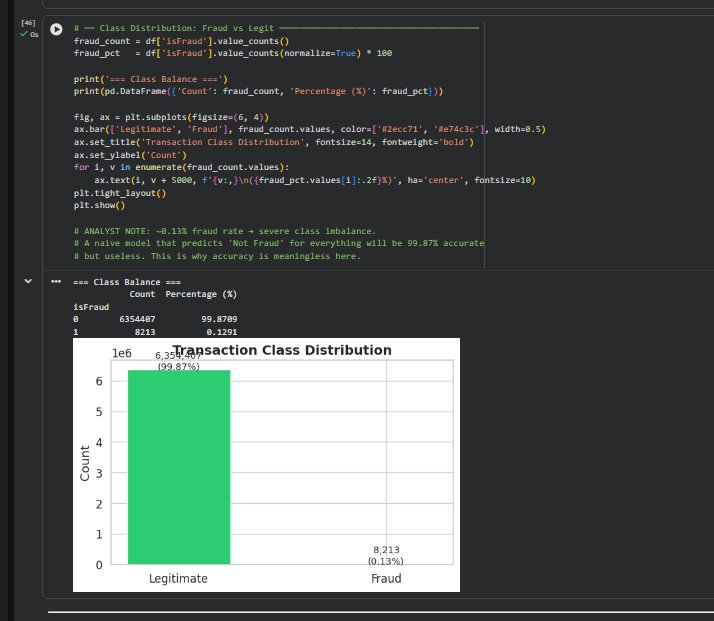Click output value 99.8709

tap(219, 319)
